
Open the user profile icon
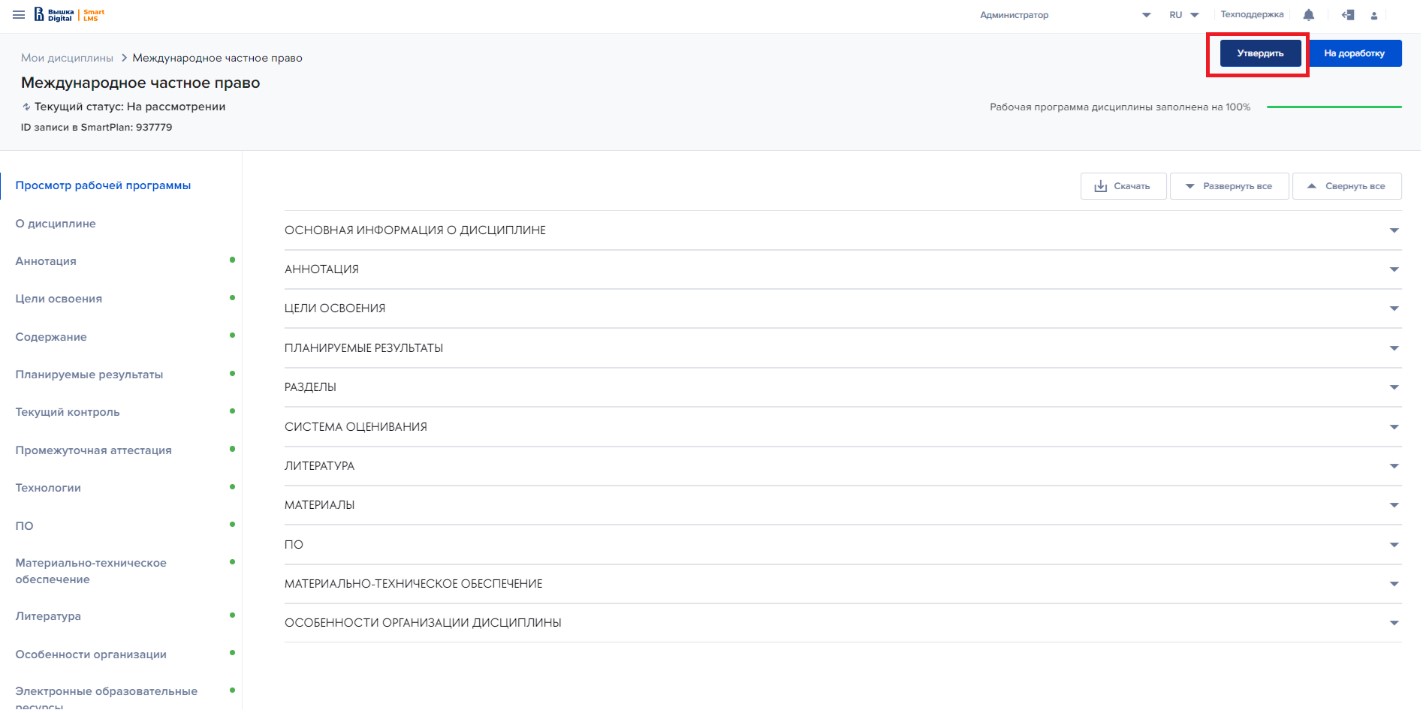pyautogui.click(x=1374, y=15)
